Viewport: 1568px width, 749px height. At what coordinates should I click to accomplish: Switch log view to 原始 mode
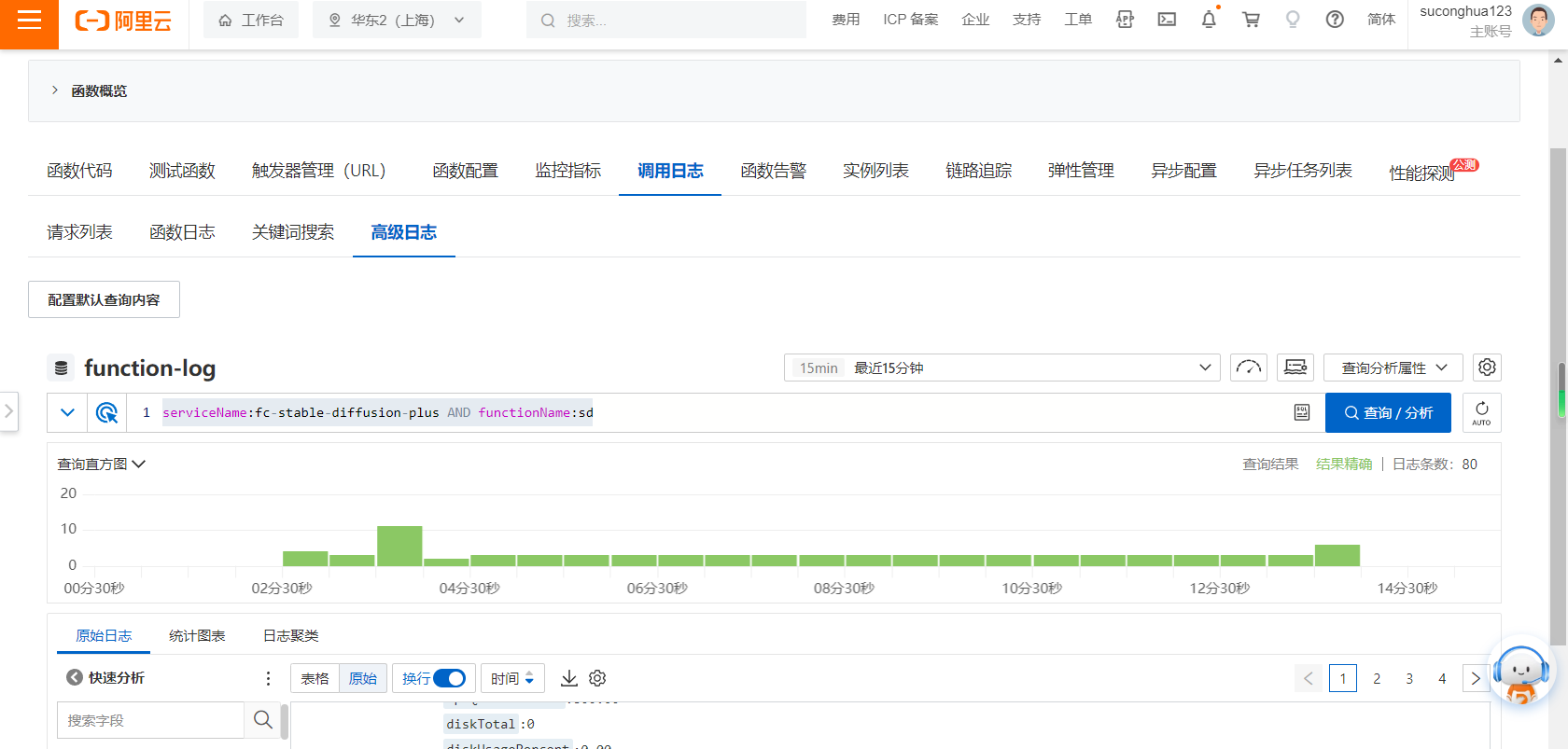pyautogui.click(x=363, y=678)
